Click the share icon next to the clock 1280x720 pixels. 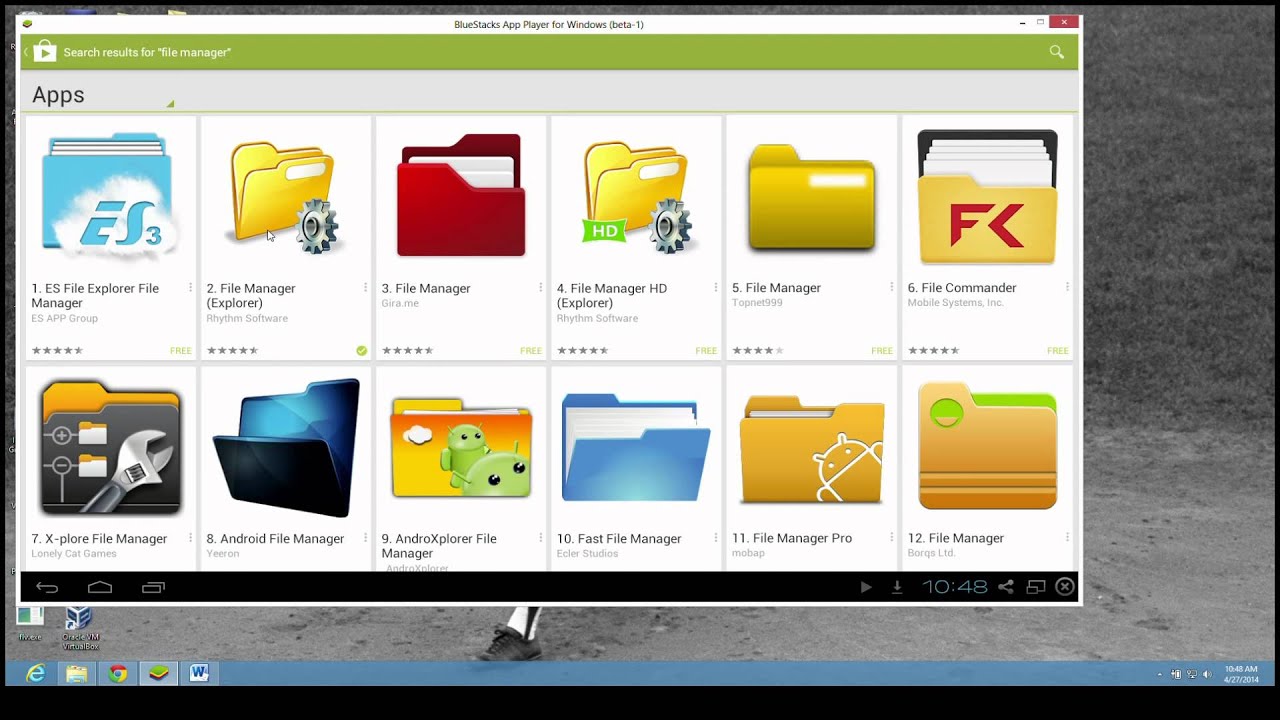tap(1006, 587)
